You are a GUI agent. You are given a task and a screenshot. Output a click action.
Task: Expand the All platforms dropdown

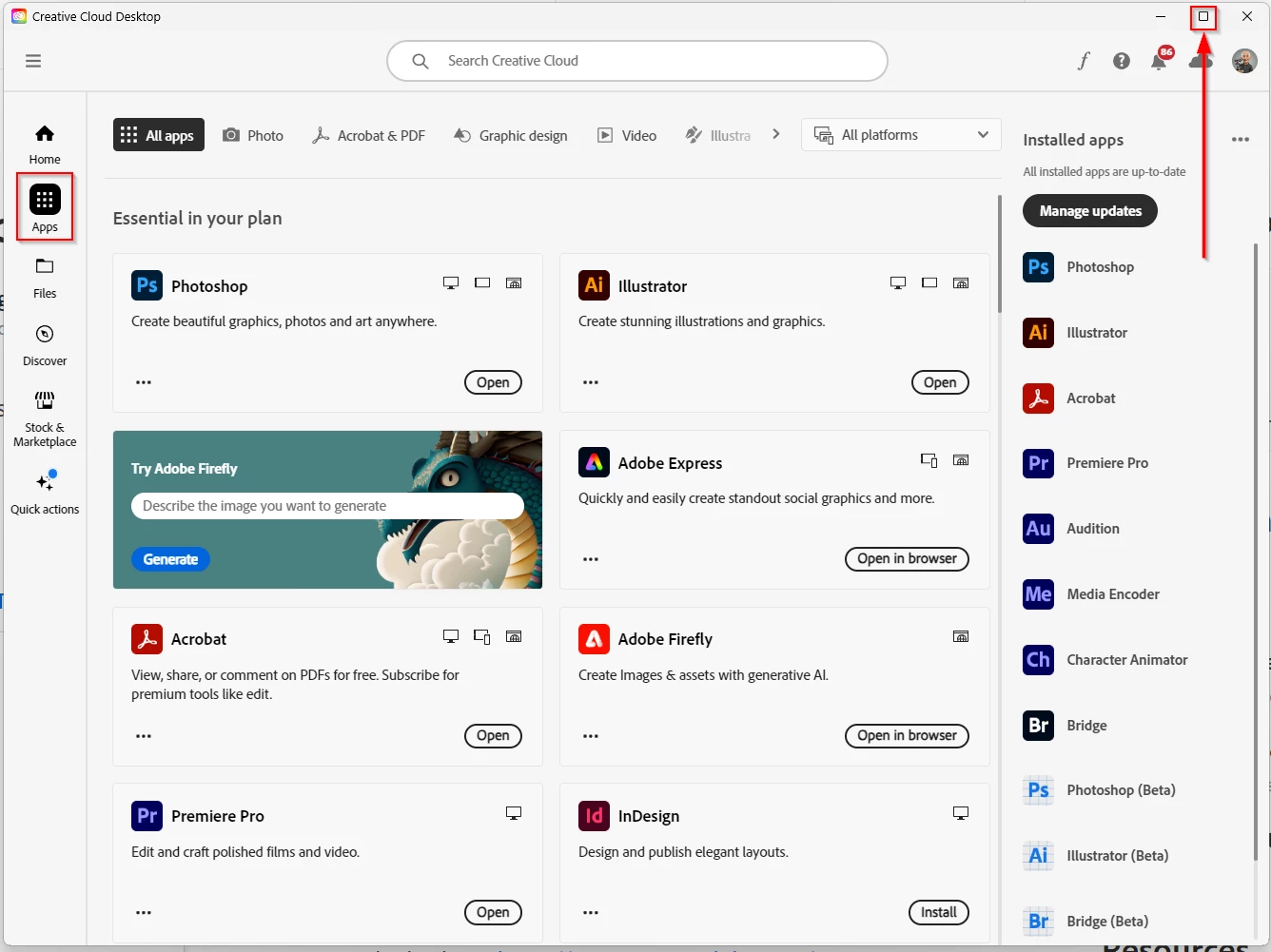901,135
